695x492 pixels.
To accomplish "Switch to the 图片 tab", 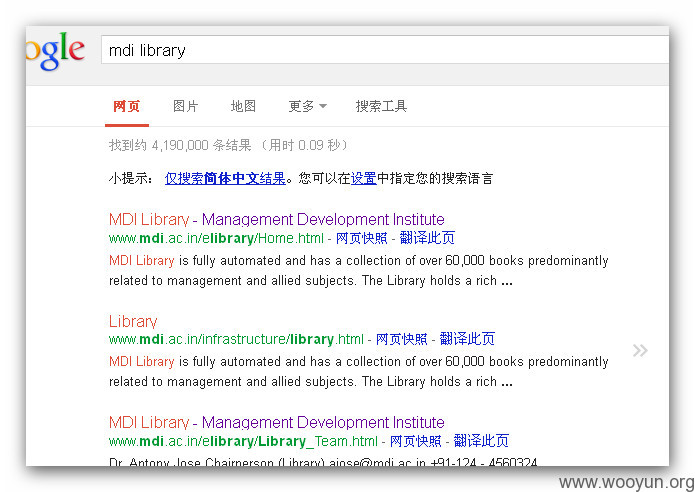I will [x=185, y=106].
